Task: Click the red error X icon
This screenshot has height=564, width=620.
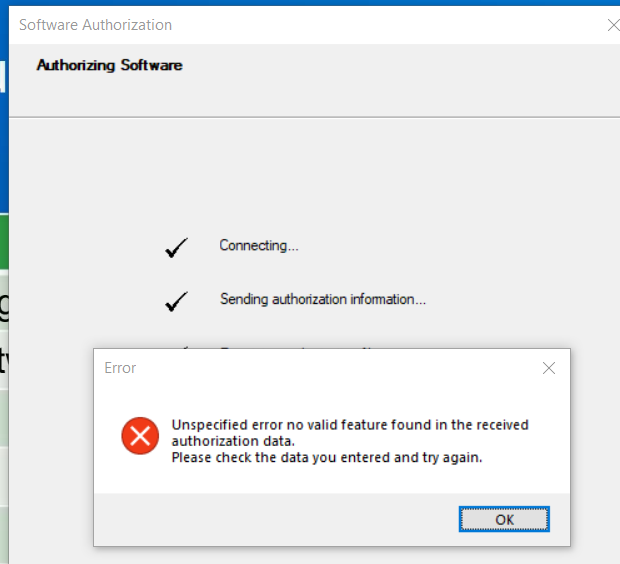Action: (x=140, y=436)
